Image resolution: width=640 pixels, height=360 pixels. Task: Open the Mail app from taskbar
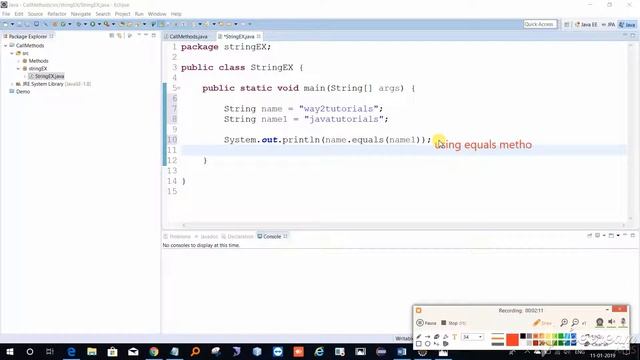pos(133,351)
